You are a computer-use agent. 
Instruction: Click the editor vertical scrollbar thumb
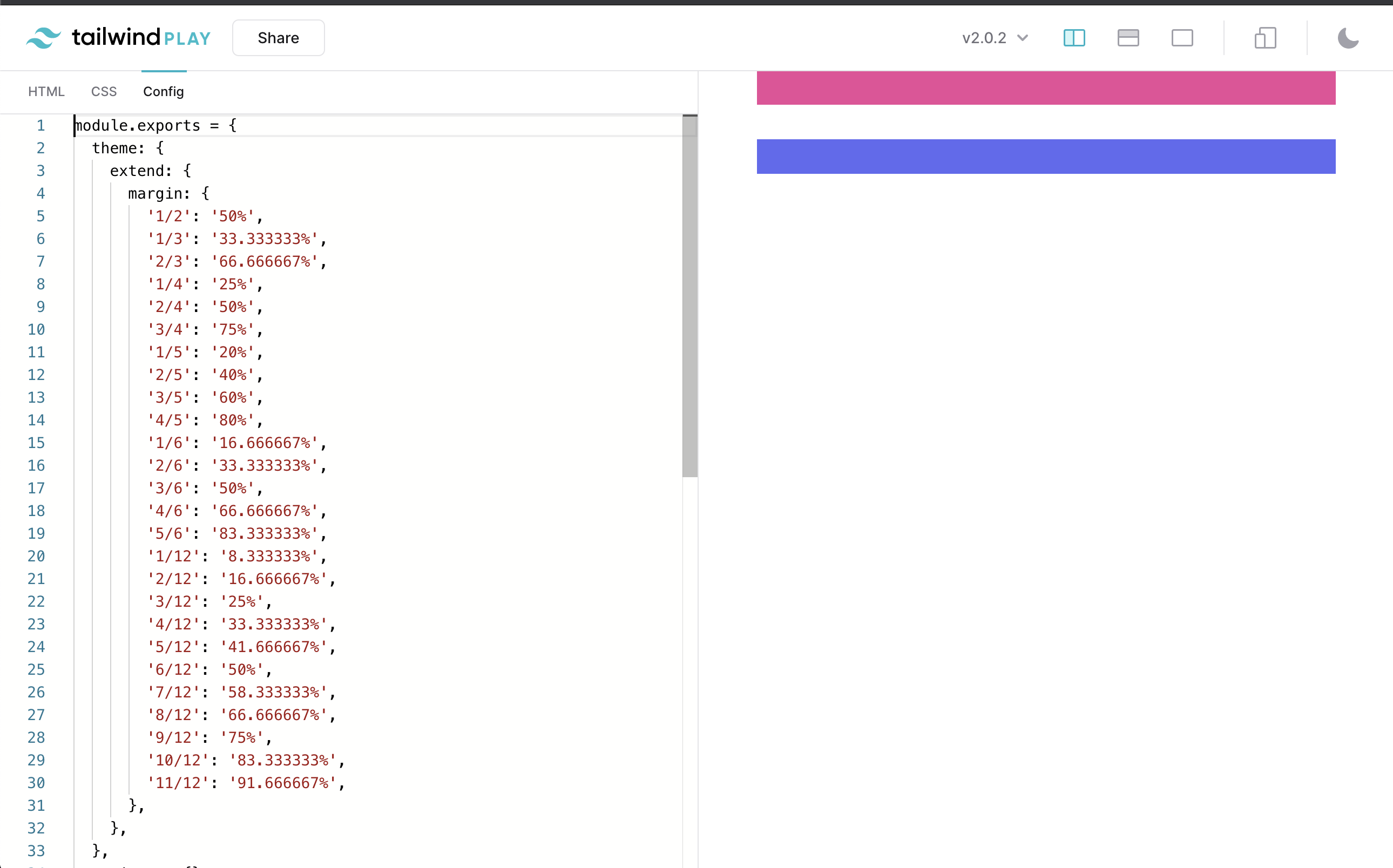click(x=689, y=296)
